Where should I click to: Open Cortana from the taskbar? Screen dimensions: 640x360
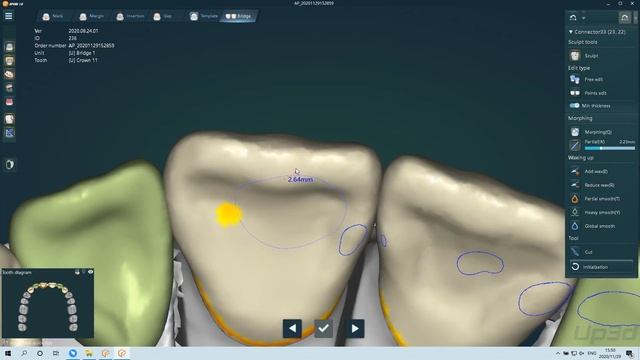(40, 353)
